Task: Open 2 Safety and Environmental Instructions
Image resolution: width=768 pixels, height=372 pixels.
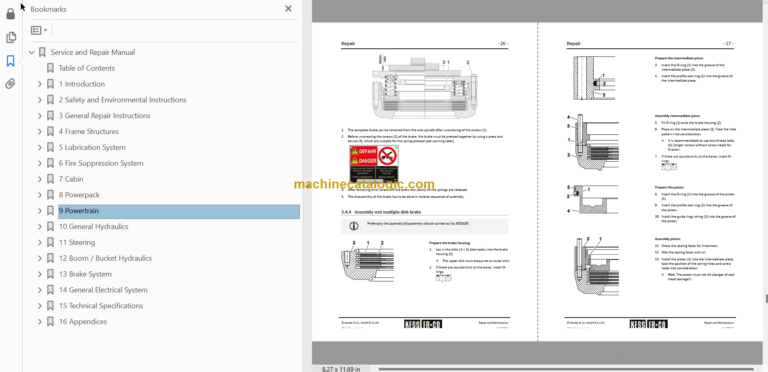Action: (x=122, y=100)
